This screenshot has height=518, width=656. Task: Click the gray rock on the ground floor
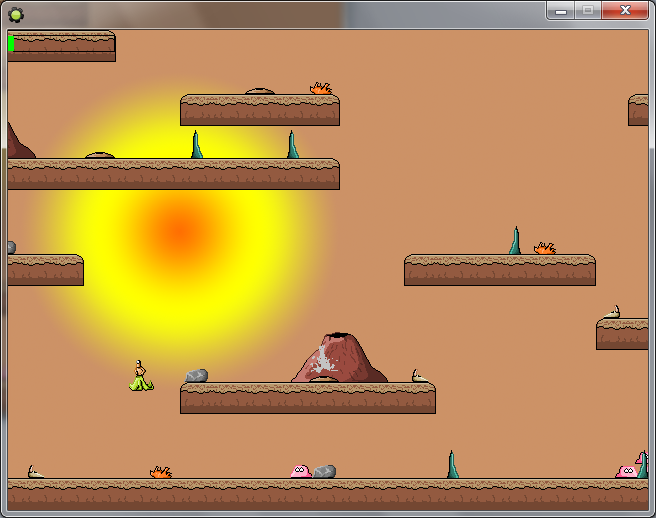(324, 471)
